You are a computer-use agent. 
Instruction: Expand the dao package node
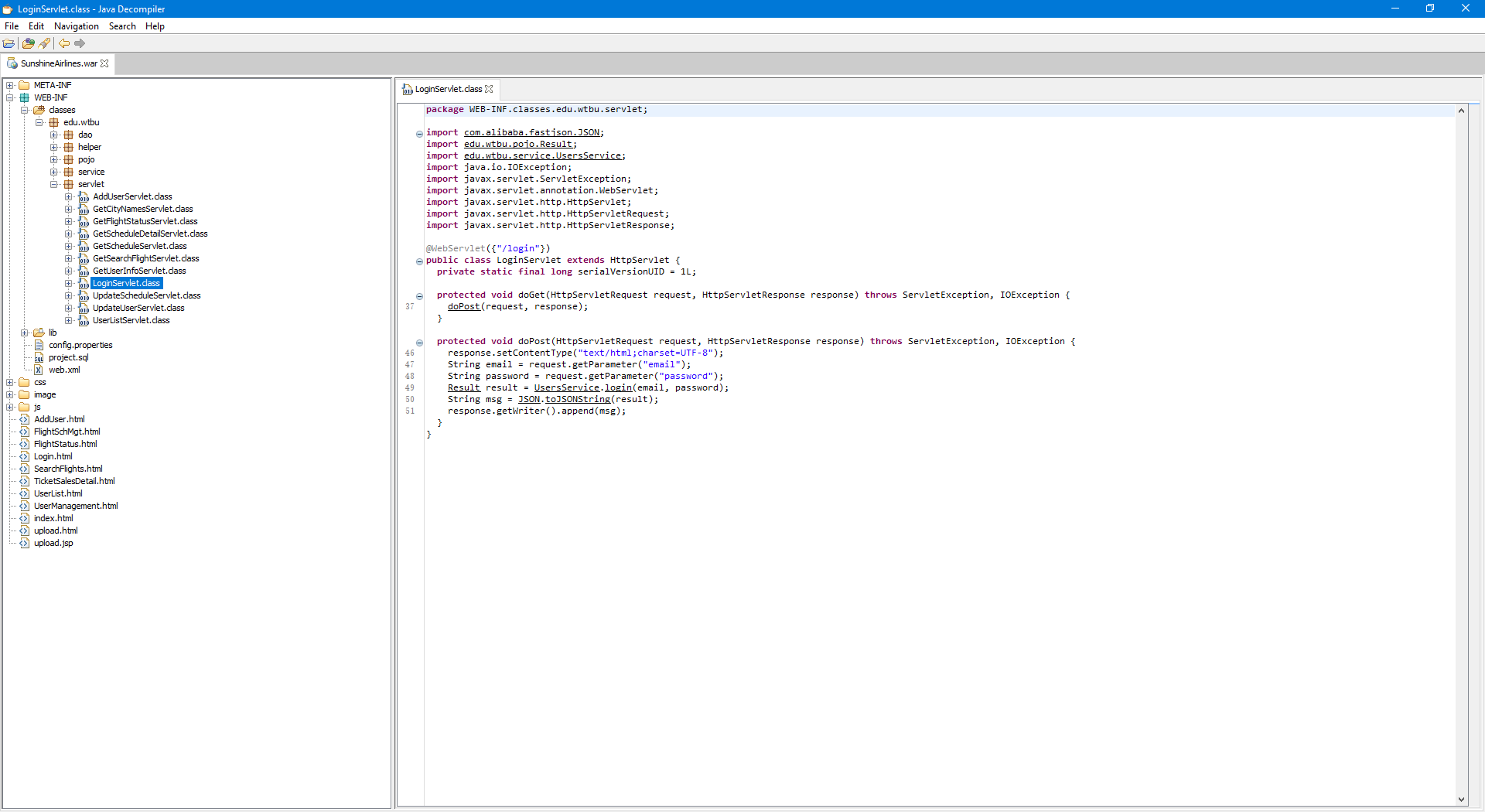(x=53, y=135)
